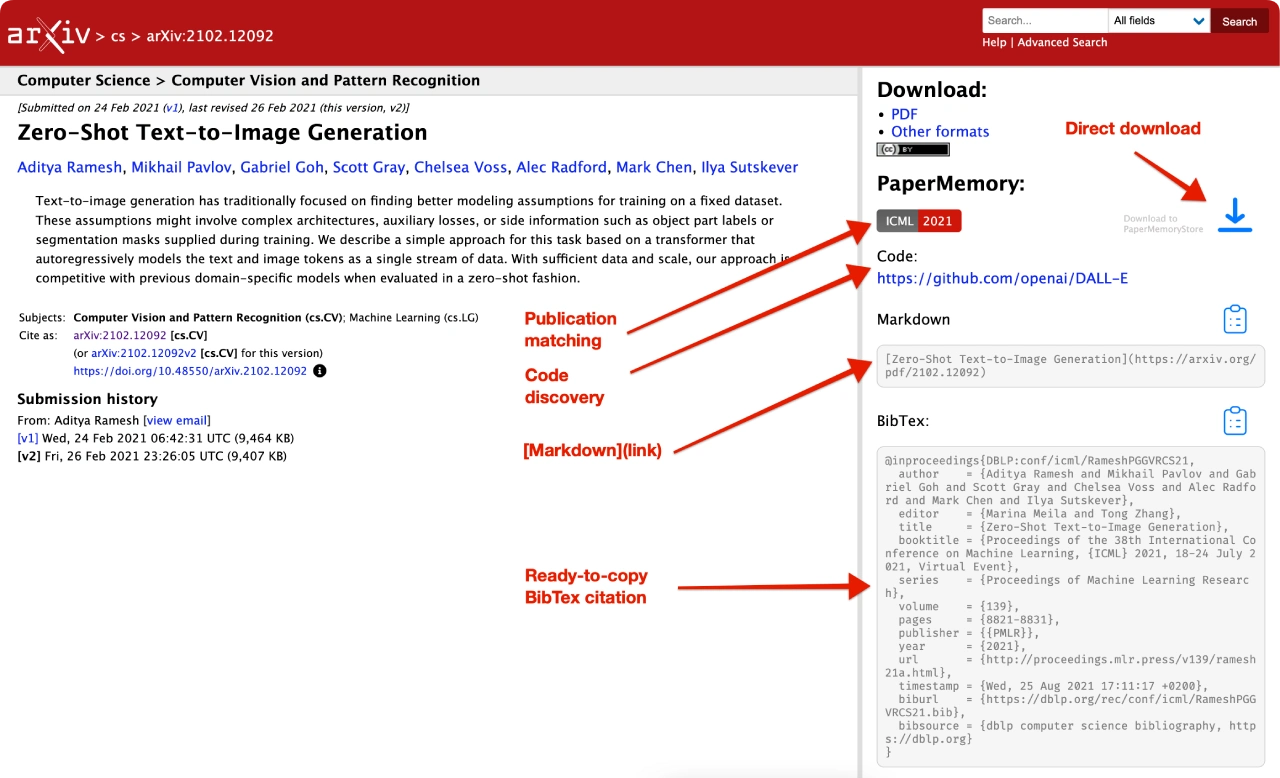Copy Markdown link with clipboard icon

tap(1235, 319)
